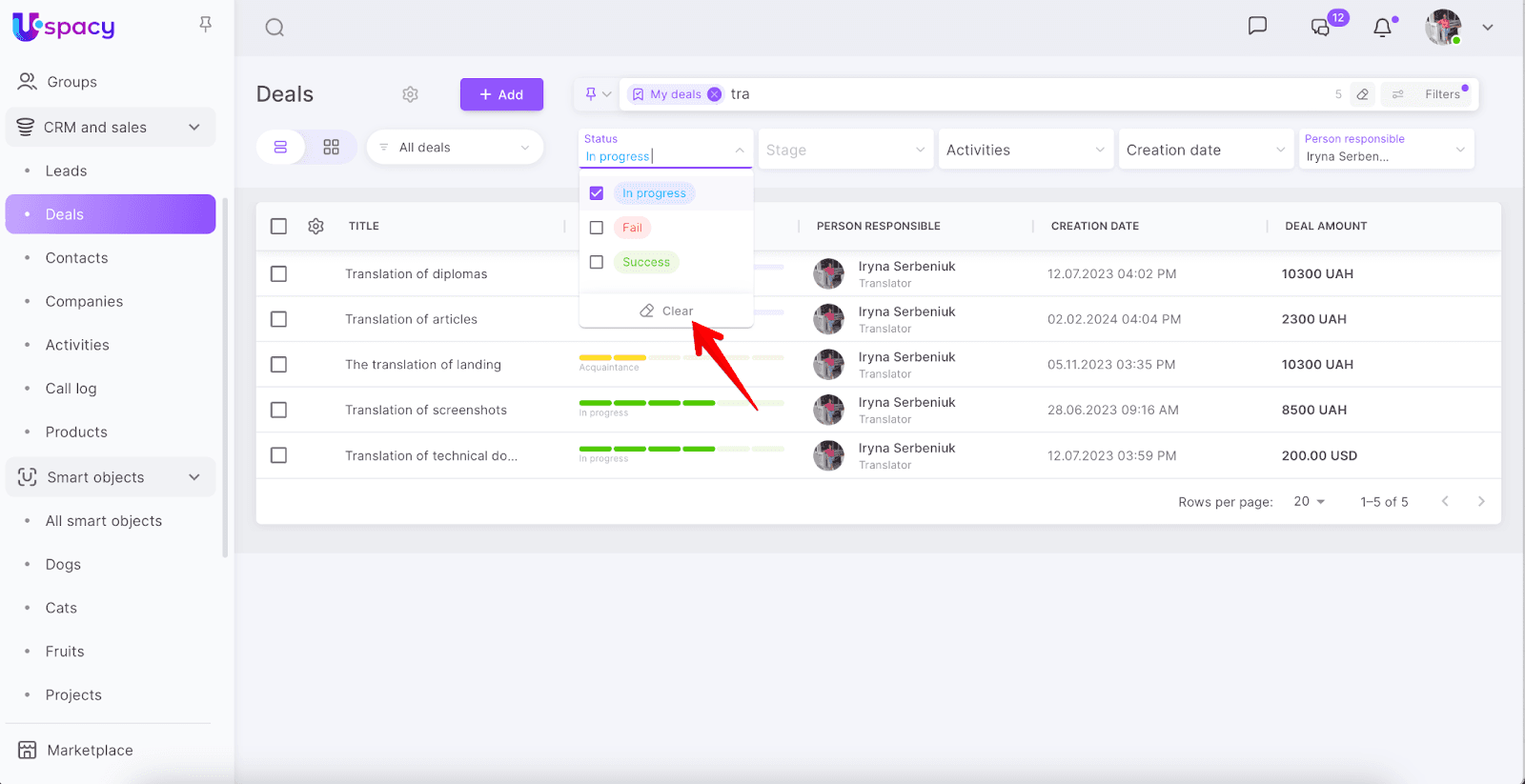Remove the My deals filter chip
Image resolution: width=1525 pixels, height=784 pixels.
(715, 94)
